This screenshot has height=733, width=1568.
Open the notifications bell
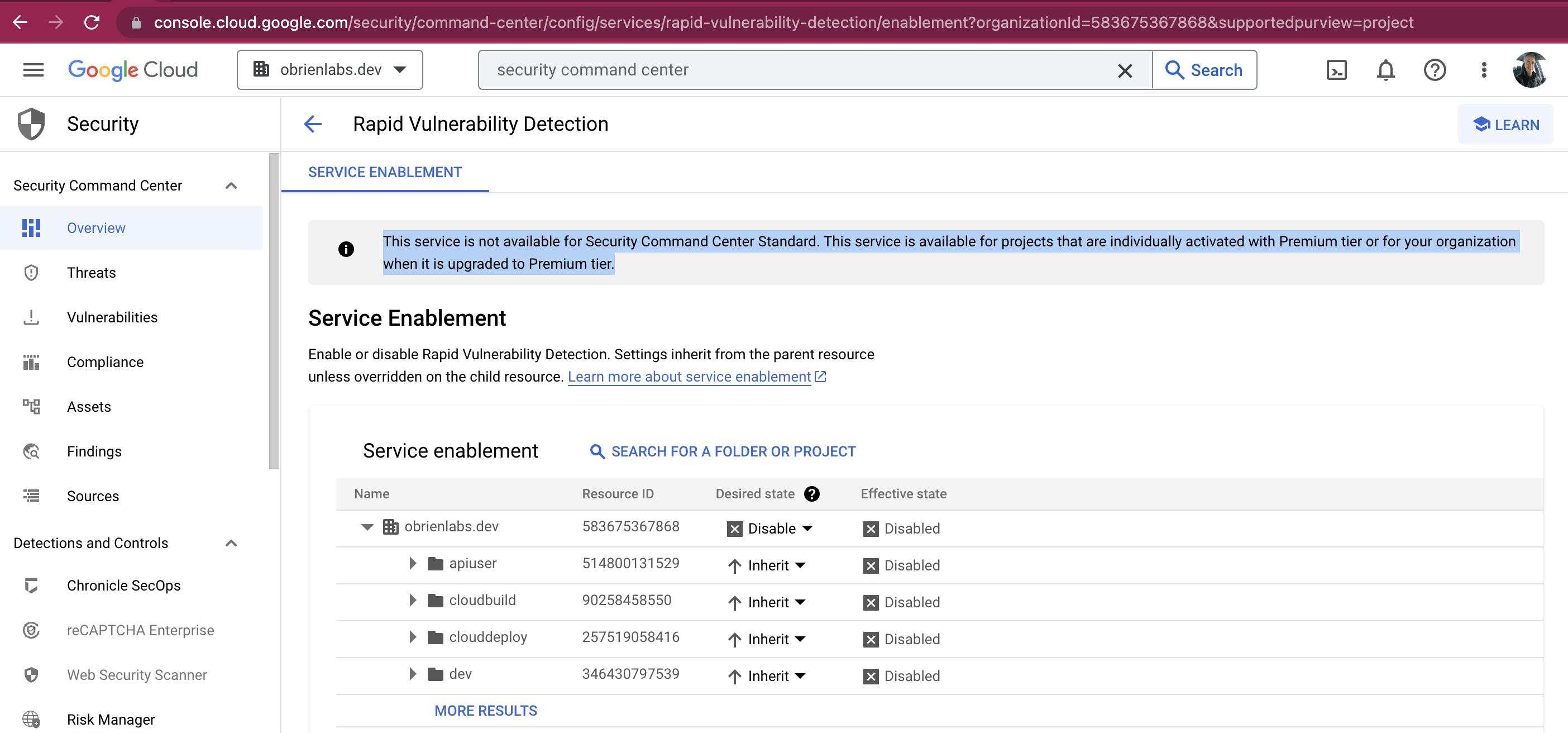1385,69
